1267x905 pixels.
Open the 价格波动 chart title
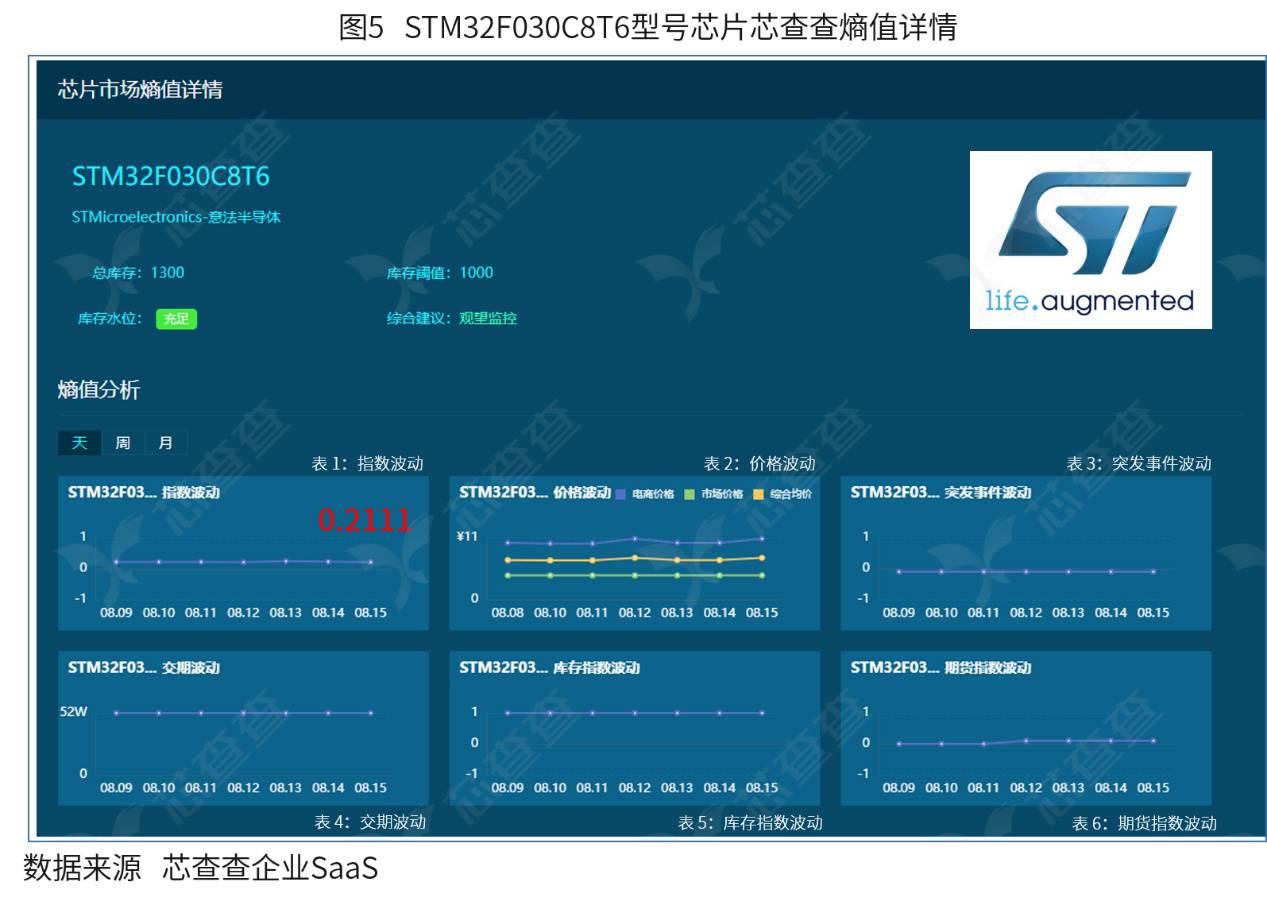tap(535, 492)
